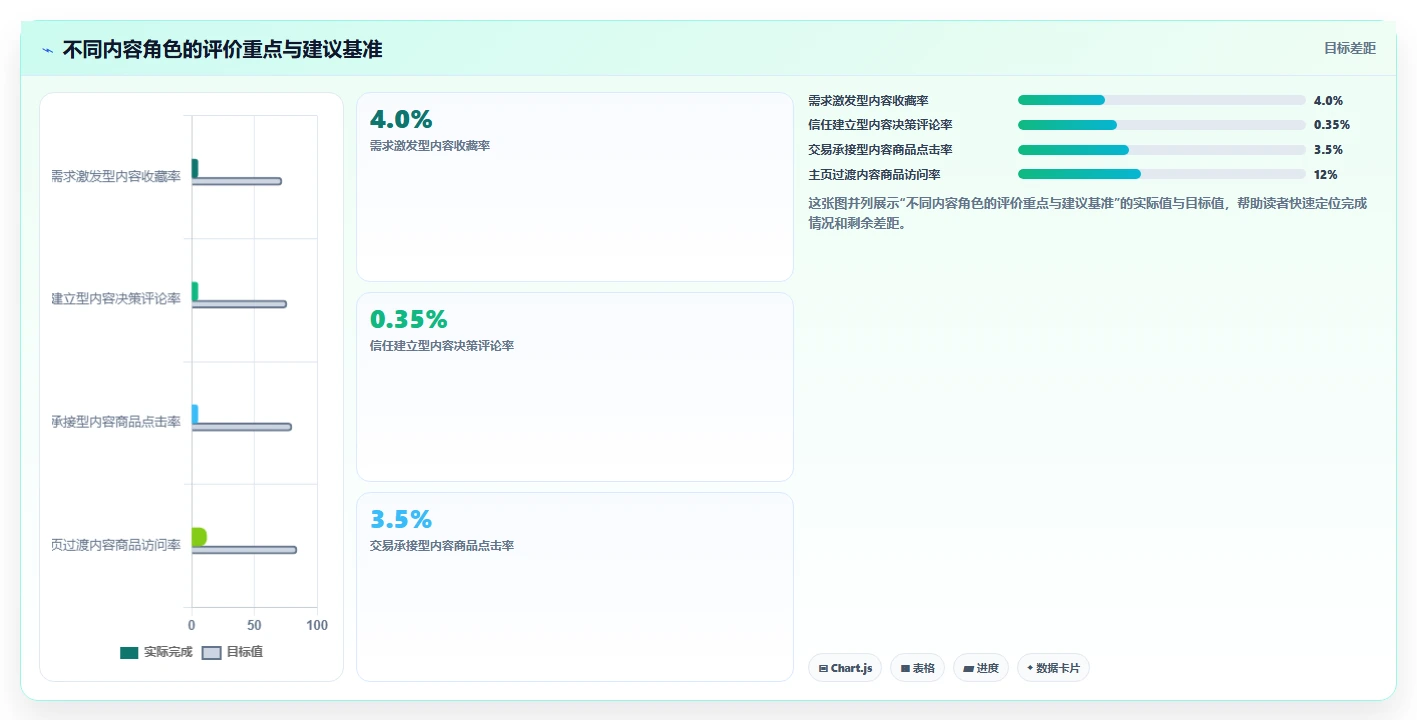Click the lime green actual bar in chart
The height and width of the screenshot is (720, 1417).
(199, 537)
